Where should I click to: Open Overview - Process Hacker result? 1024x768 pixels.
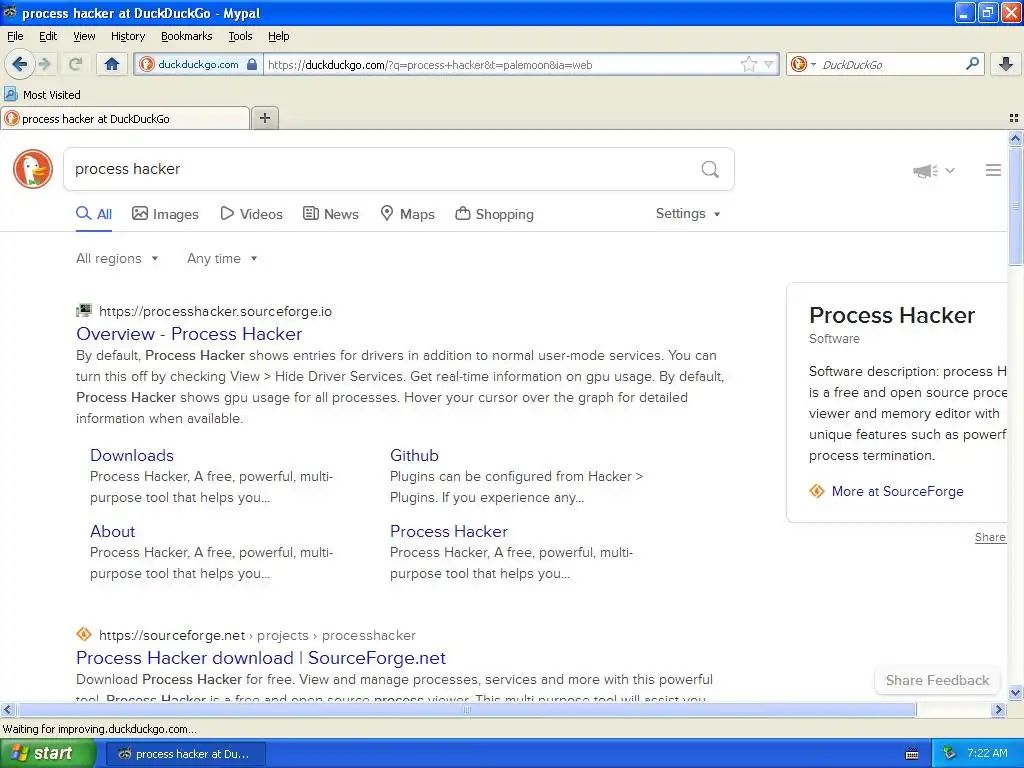pos(189,334)
